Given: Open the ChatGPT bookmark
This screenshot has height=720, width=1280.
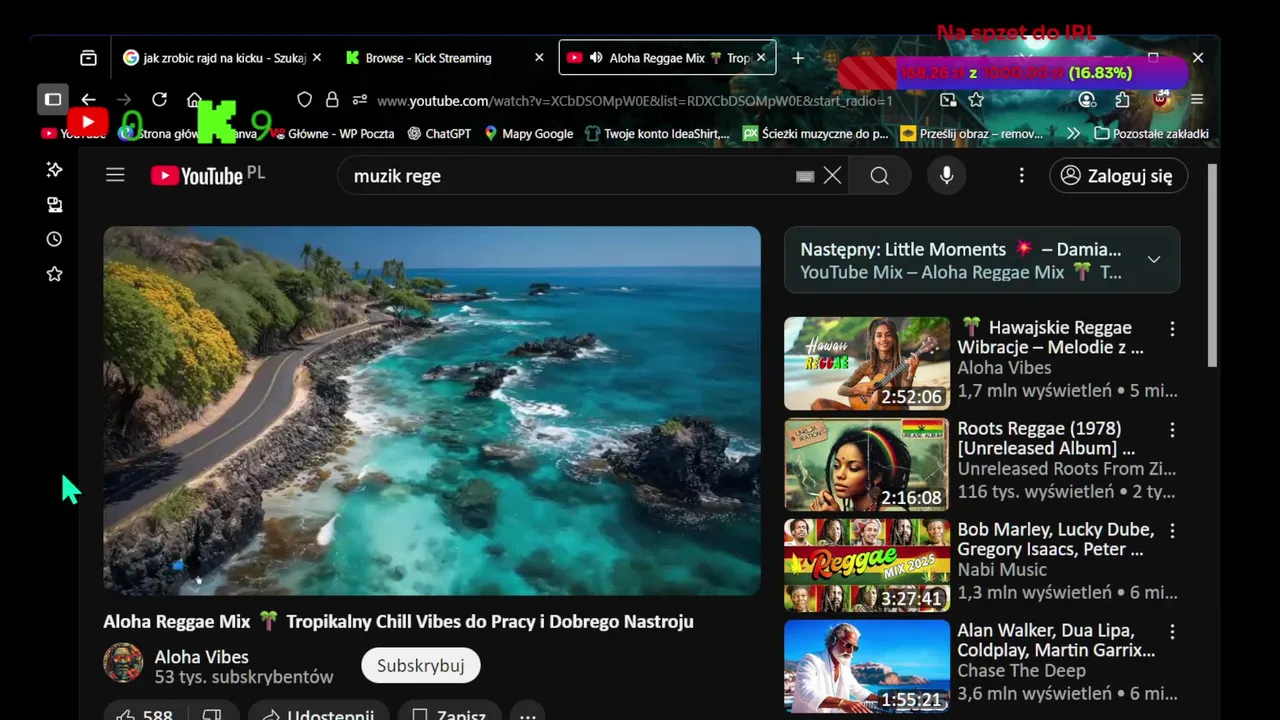Looking at the screenshot, I should [439, 133].
